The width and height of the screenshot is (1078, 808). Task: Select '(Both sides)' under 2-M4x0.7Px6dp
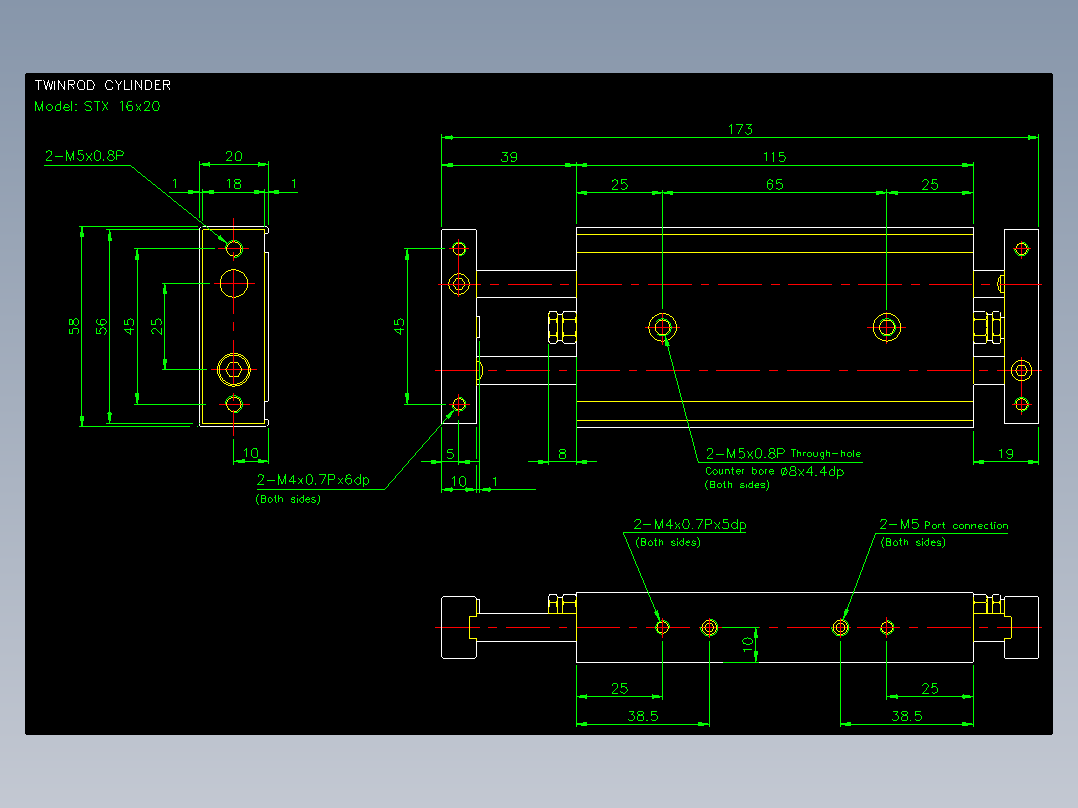coord(288,499)
